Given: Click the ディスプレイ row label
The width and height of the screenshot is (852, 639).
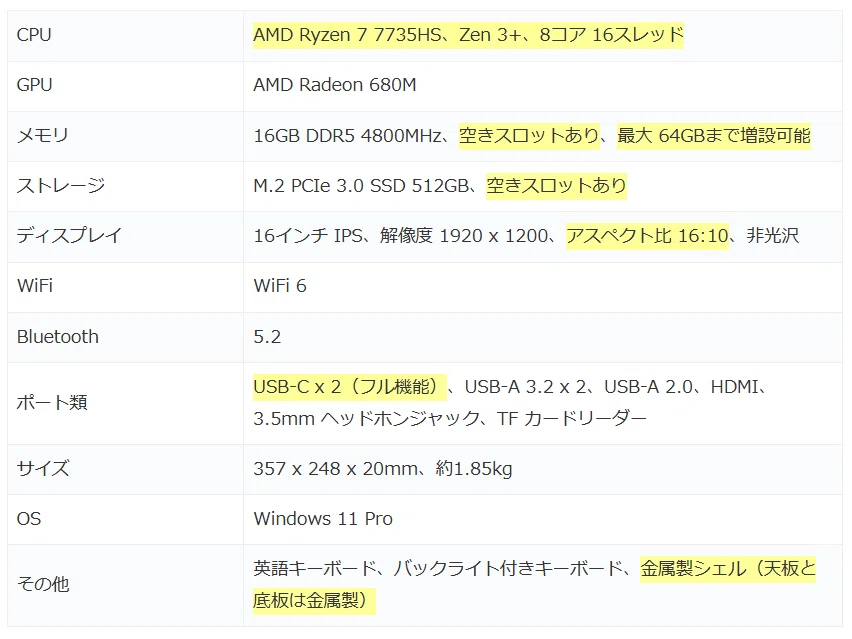Looking at the screenshot, I should tap(70, 236).
